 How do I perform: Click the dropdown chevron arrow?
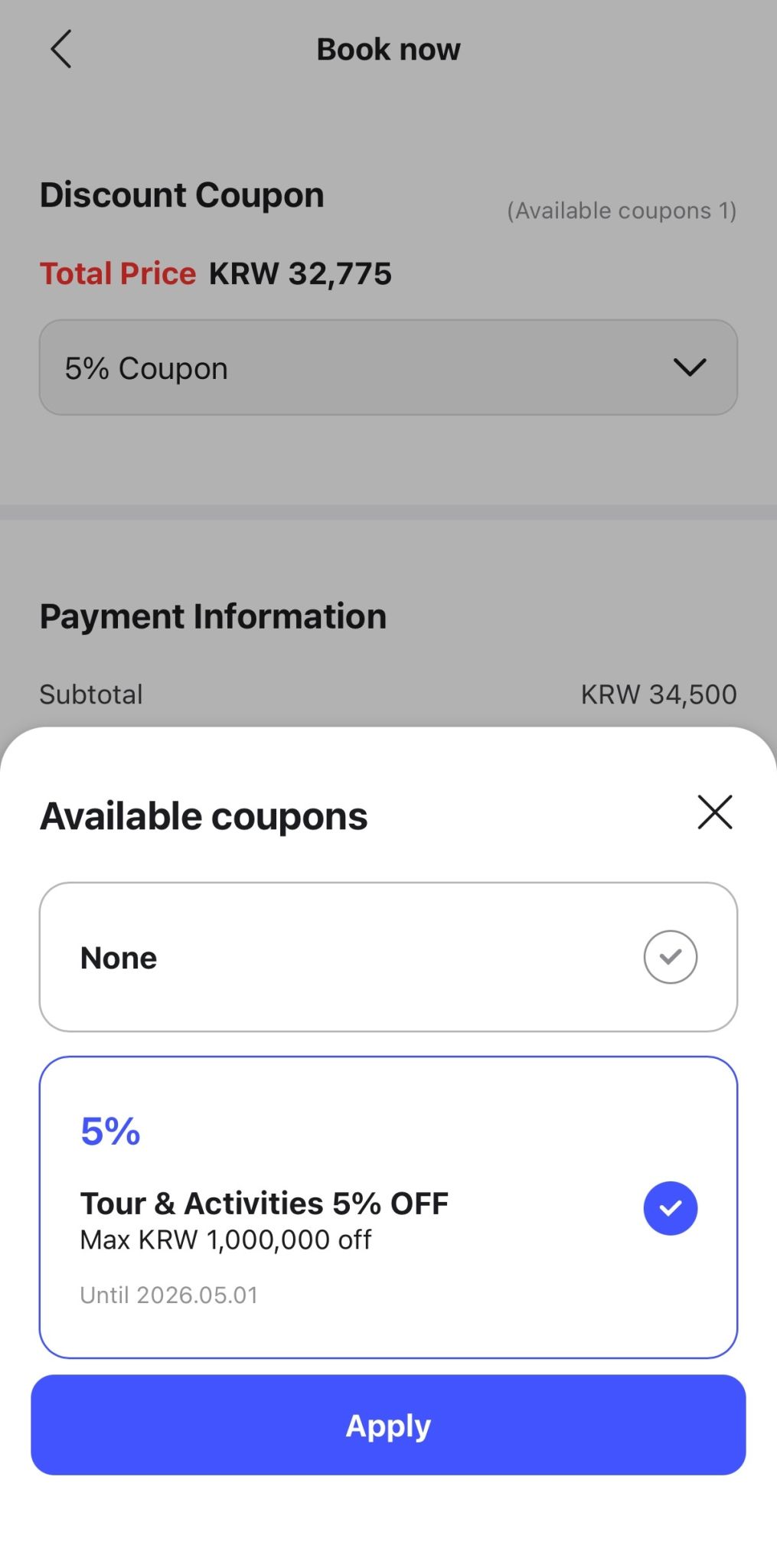point(689,367)
